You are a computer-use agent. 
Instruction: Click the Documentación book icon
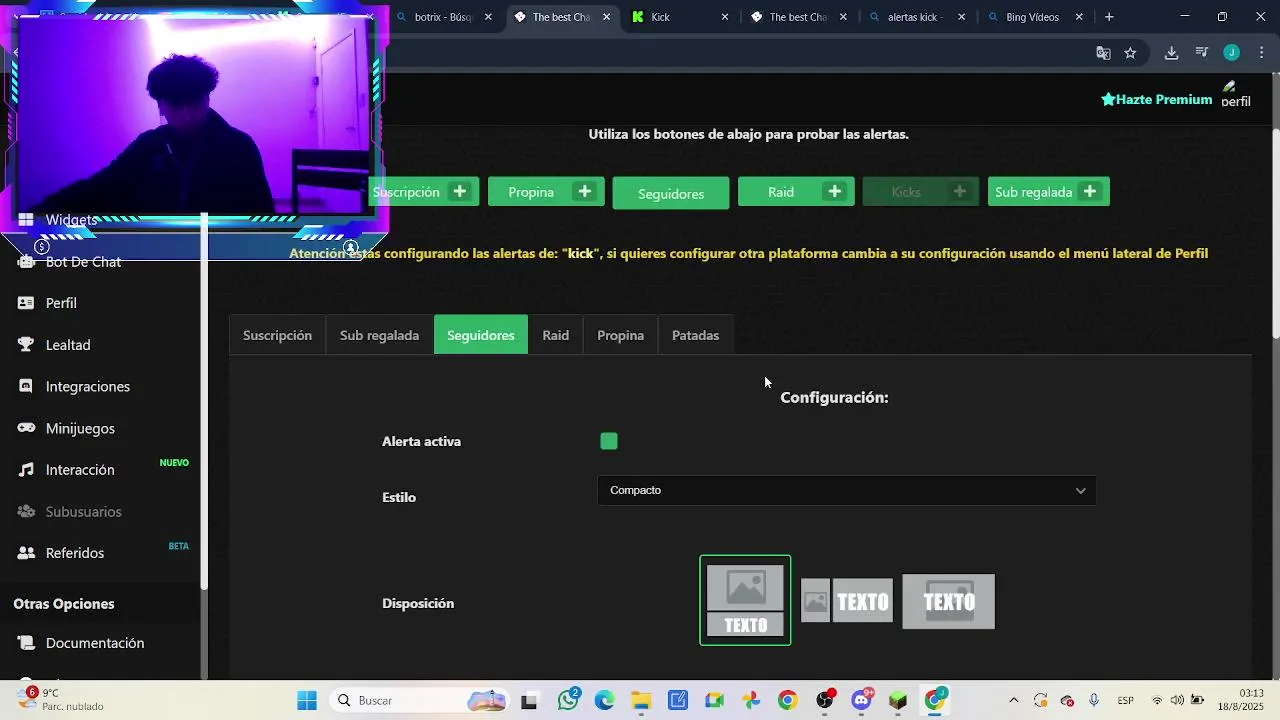click(26, 643)
